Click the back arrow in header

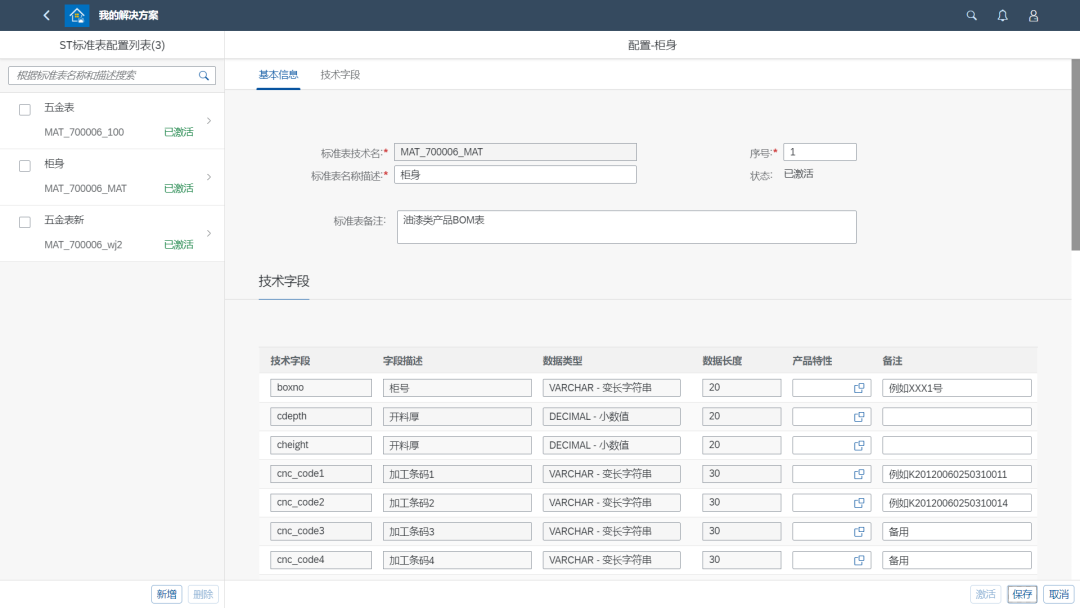(46, 15)
